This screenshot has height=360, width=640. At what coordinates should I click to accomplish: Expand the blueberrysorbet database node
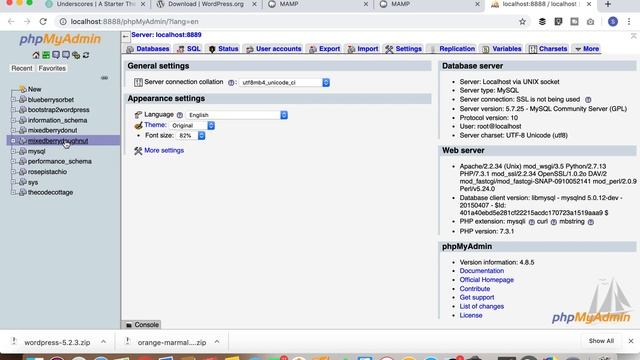[13, 100]
